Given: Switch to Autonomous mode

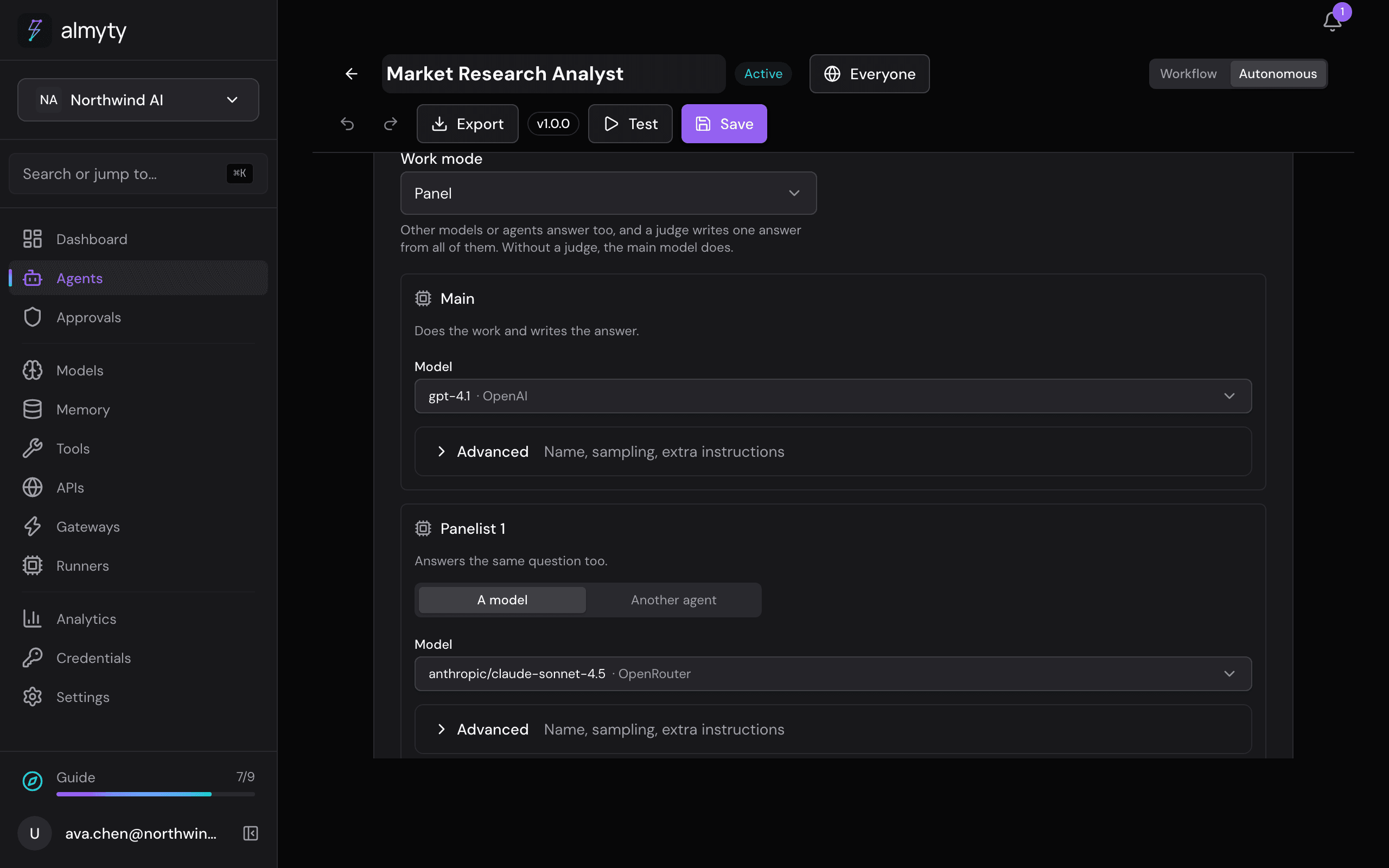Looking at the screenshot, I should click(1278, 74).
